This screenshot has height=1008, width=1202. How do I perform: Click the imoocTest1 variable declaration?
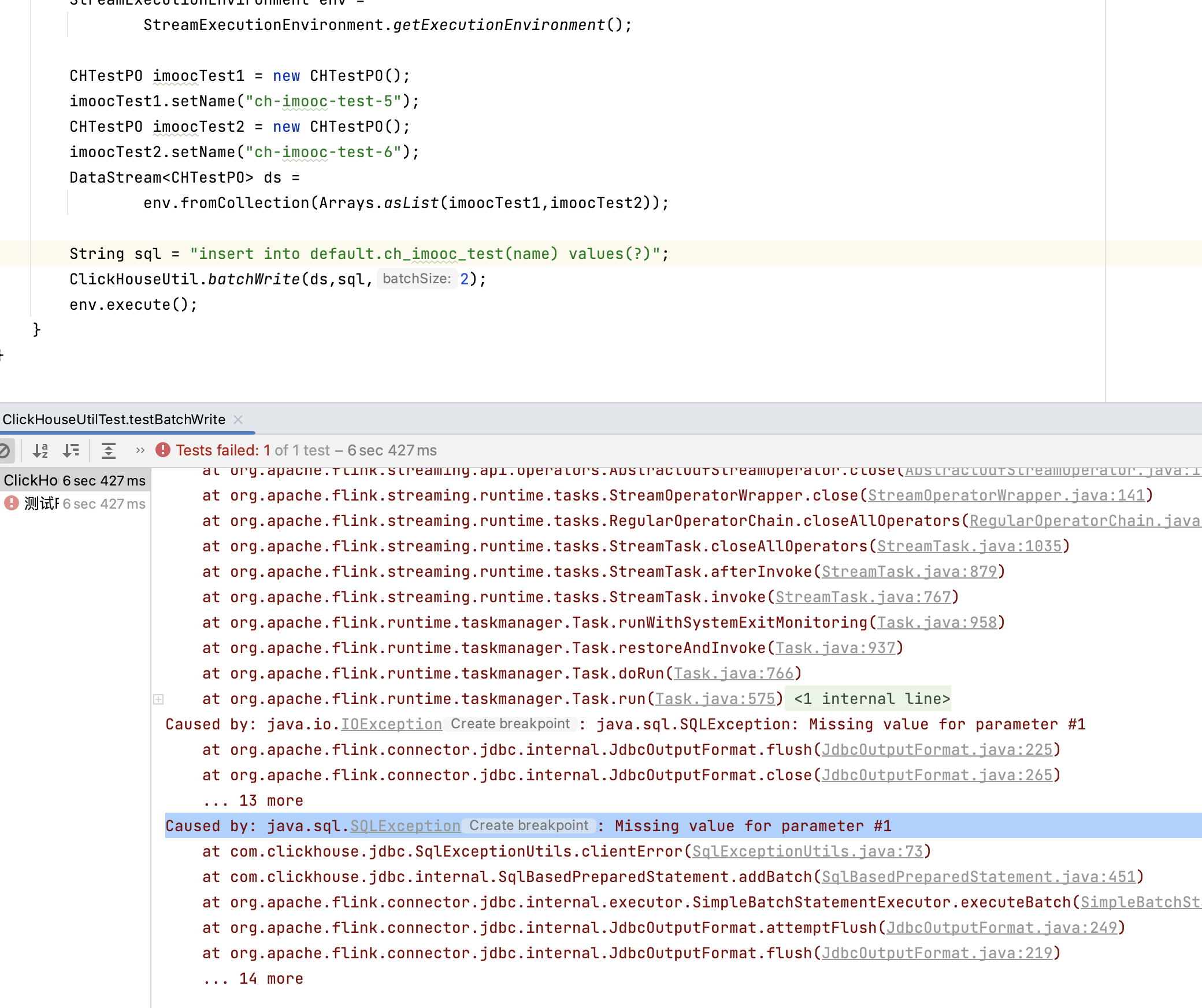click(198, 76)
